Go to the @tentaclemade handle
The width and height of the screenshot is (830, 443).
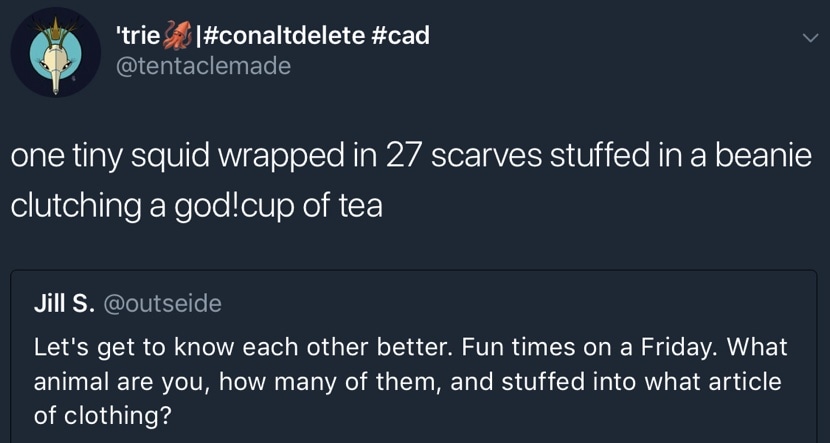point(203,66)
